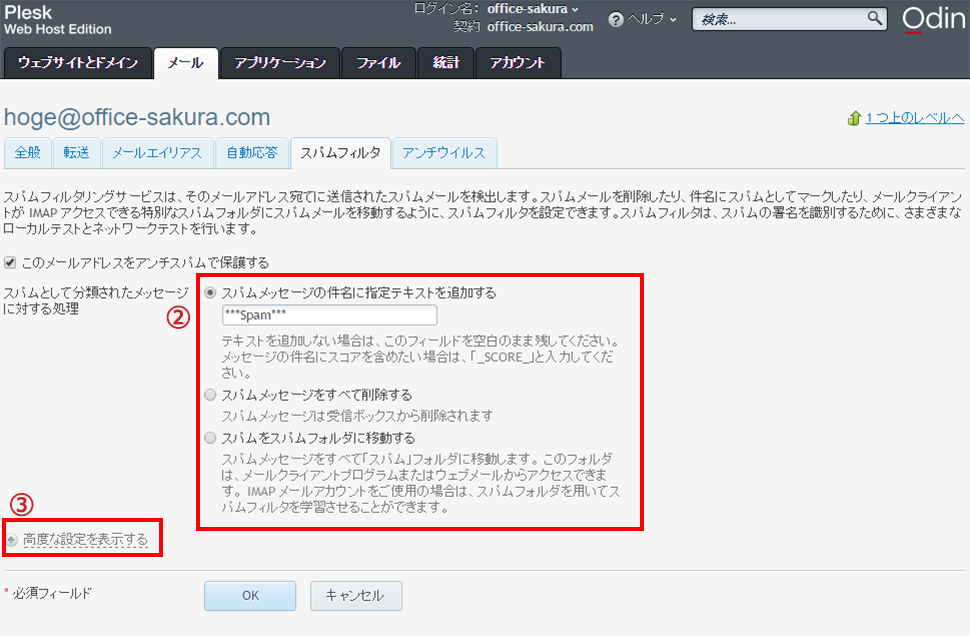This screenshot has width=970, height=636.
Task: Click the ***Spam*** subject text field
Action: (329, 315)
